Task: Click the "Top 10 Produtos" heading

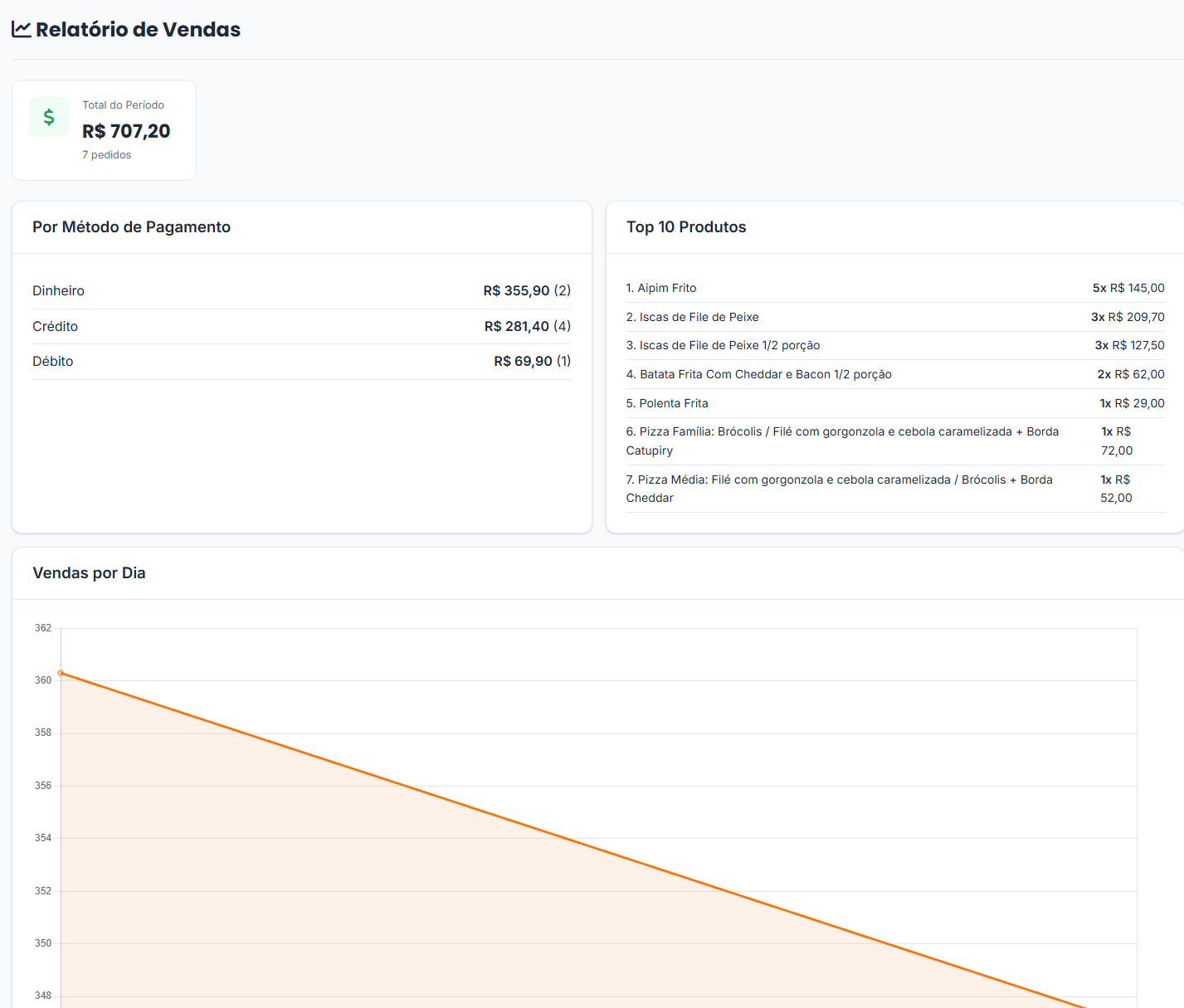Action: click(x=686, y=227)
